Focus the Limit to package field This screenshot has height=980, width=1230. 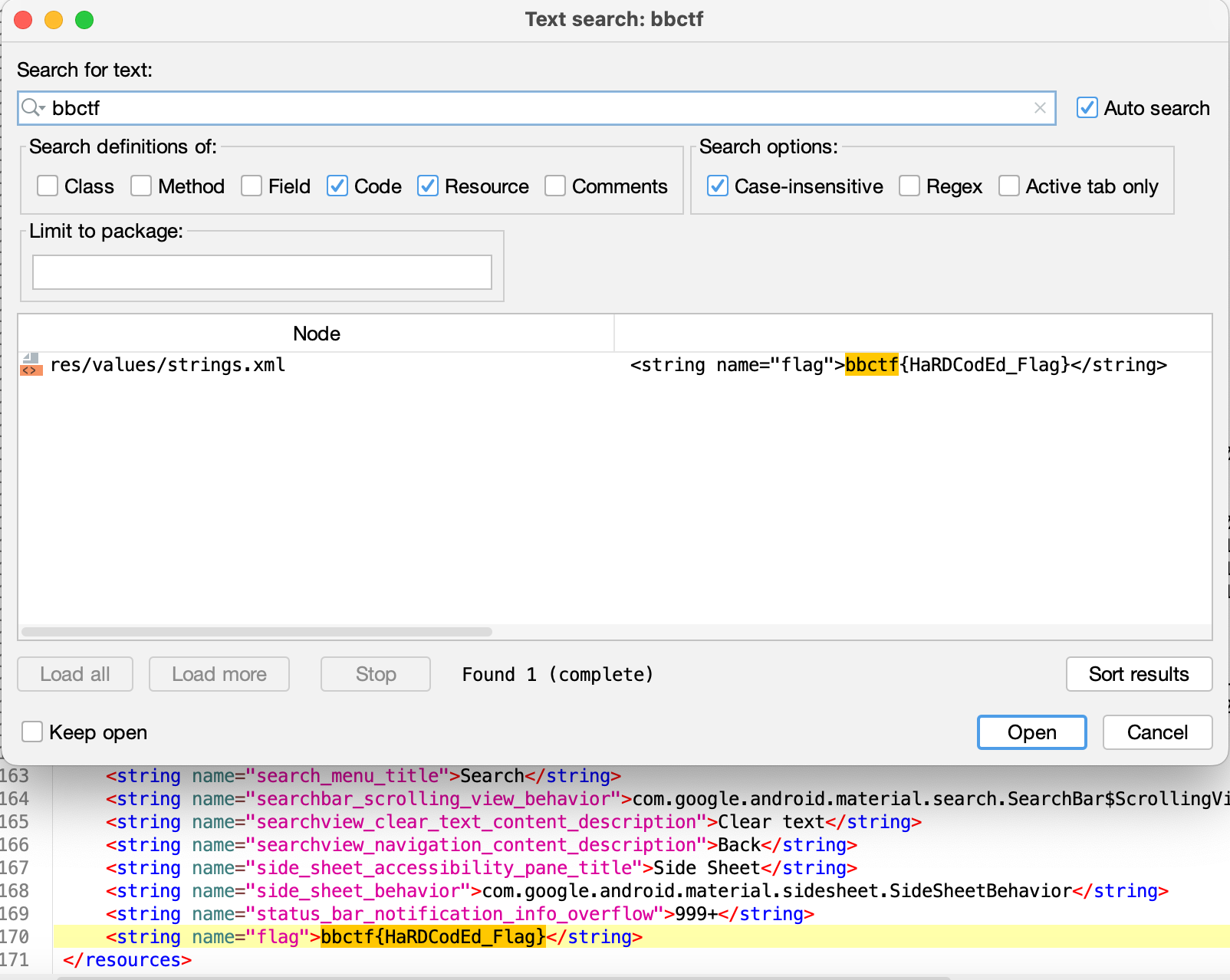[262, 272]
